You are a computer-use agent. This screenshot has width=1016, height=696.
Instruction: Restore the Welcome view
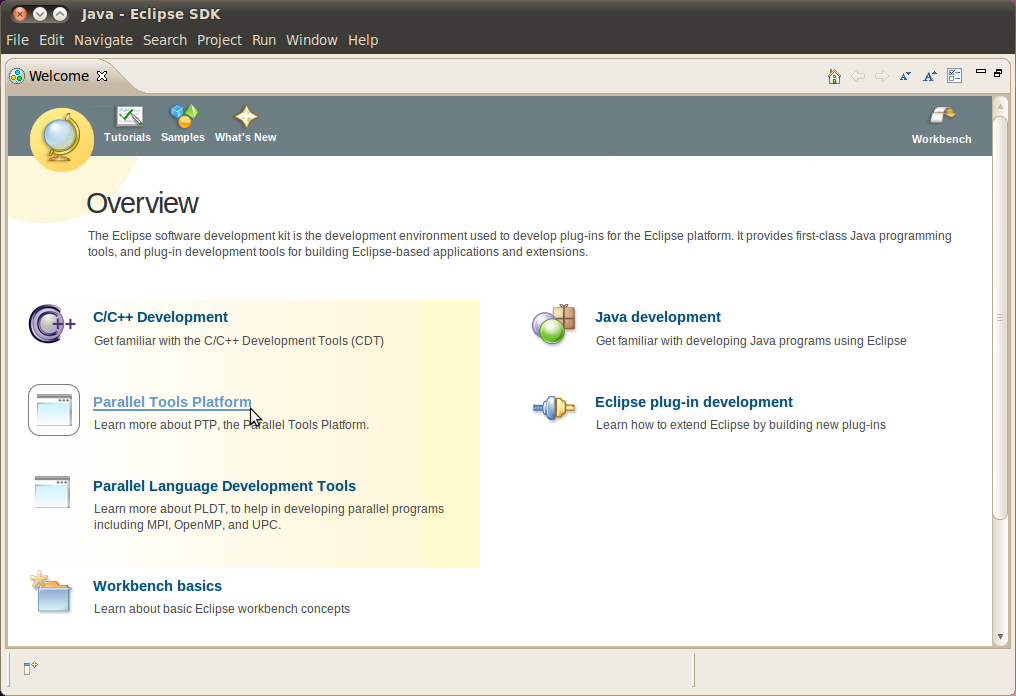pyautogui.click(x=999, y=73)
